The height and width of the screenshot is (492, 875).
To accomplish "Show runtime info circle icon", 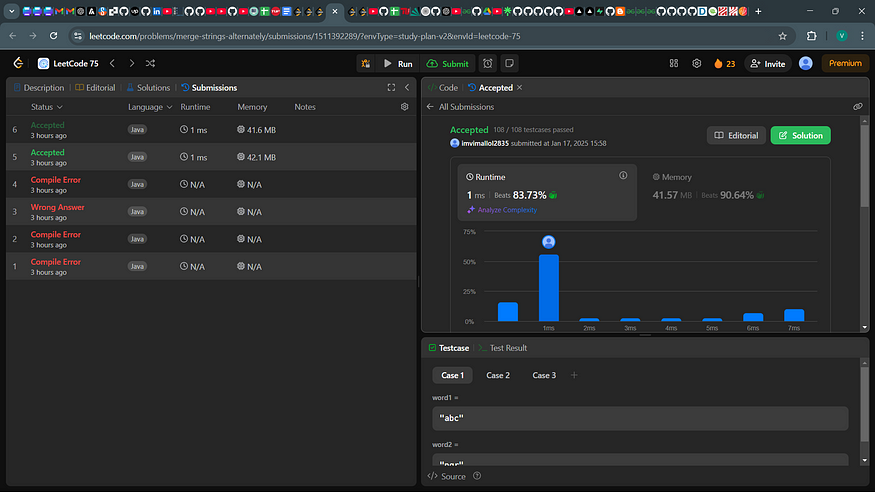I will (x=623, y=176).
